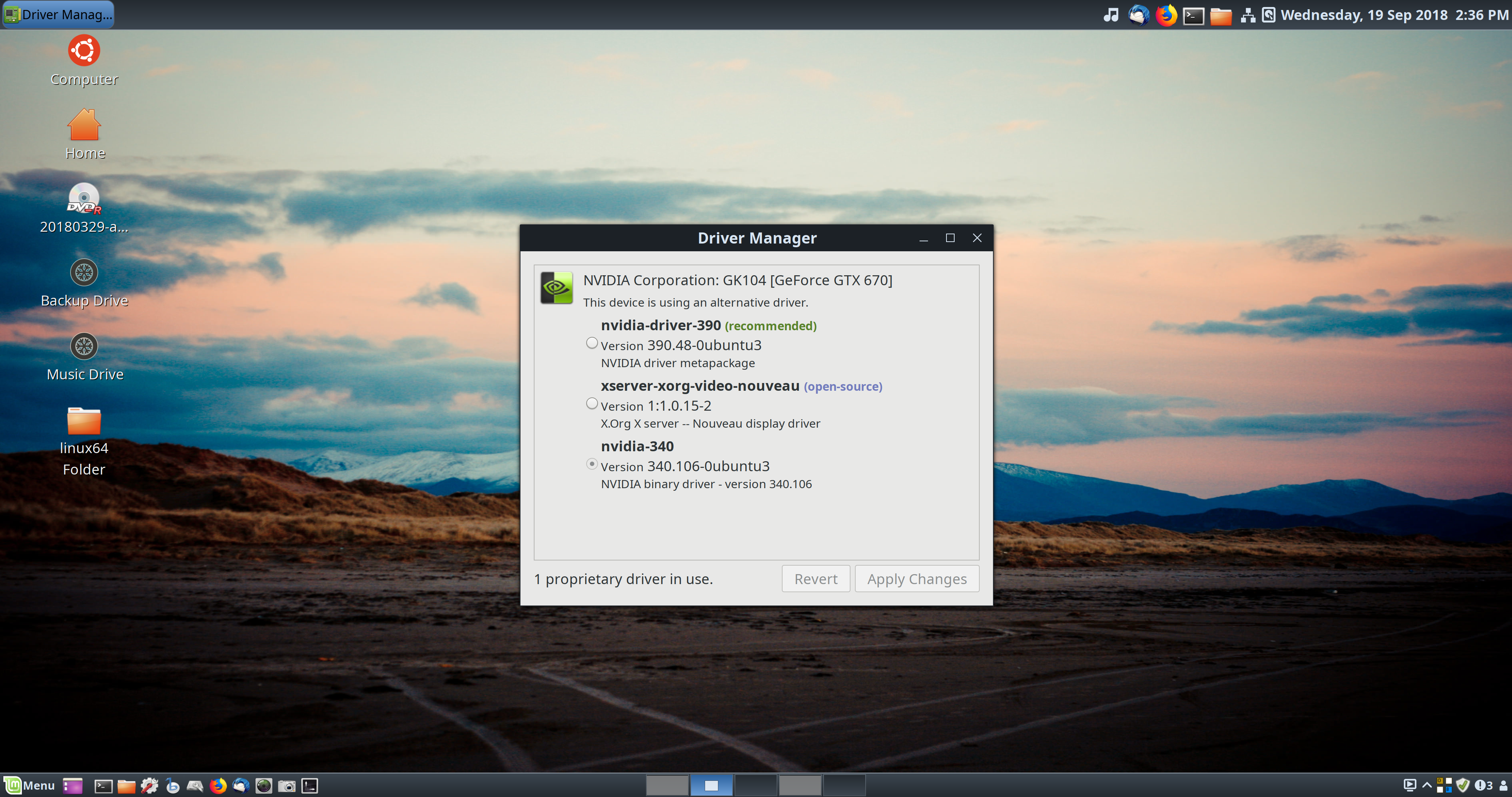
Task: Switch to the fifth workspace in pager
Action: pos(844,785)
